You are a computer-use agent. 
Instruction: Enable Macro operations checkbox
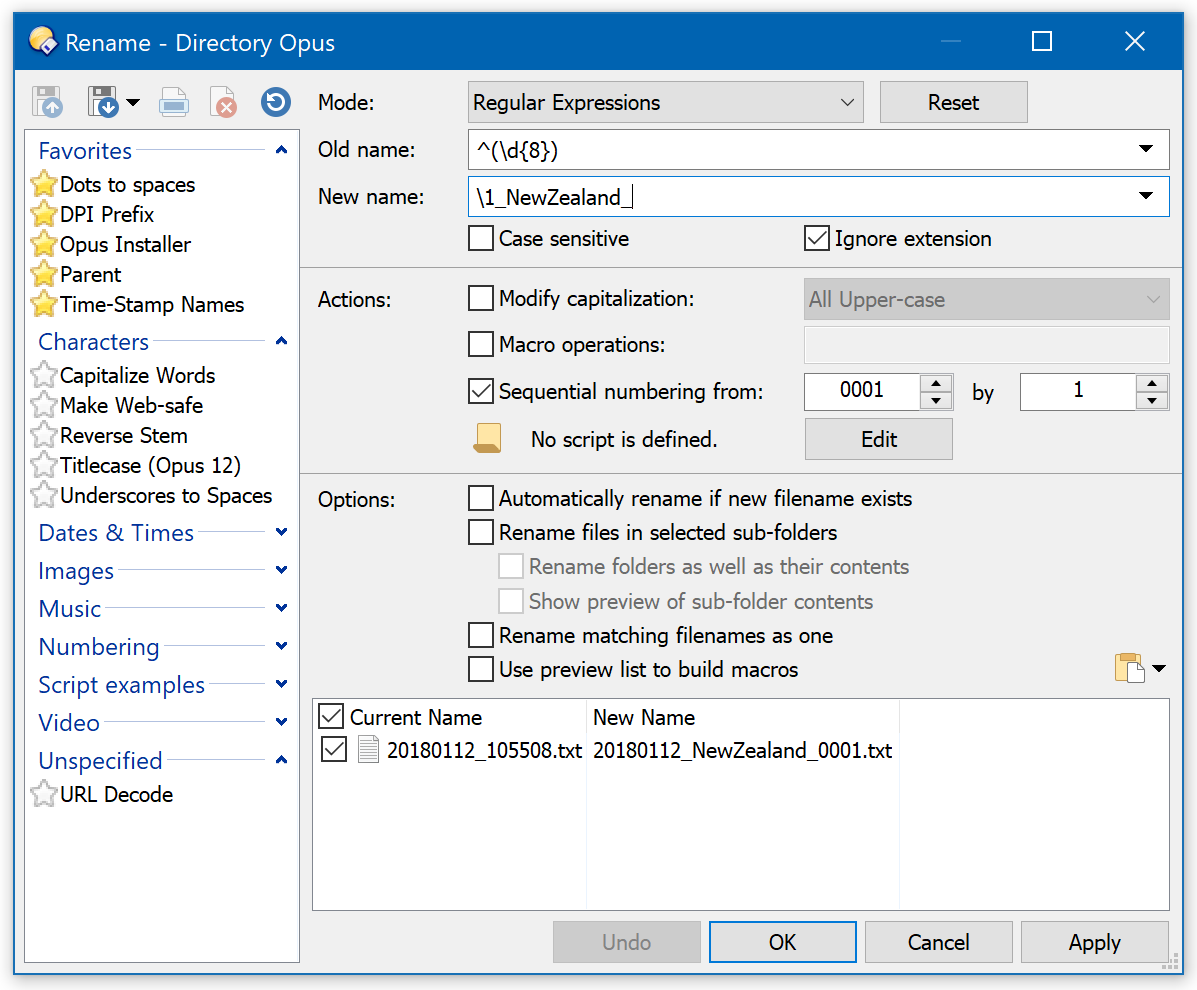coord(481,344)
